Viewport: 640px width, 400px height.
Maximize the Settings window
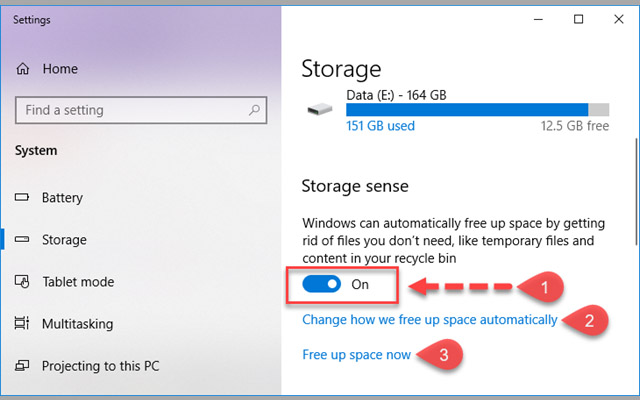(578, 19)
